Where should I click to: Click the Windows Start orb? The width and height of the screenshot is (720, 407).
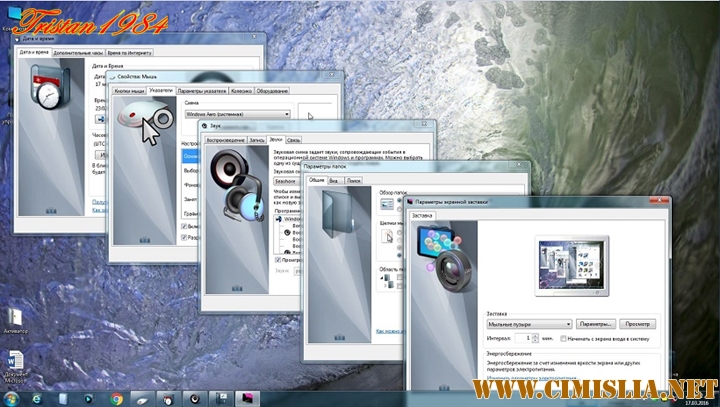point(12,397)
